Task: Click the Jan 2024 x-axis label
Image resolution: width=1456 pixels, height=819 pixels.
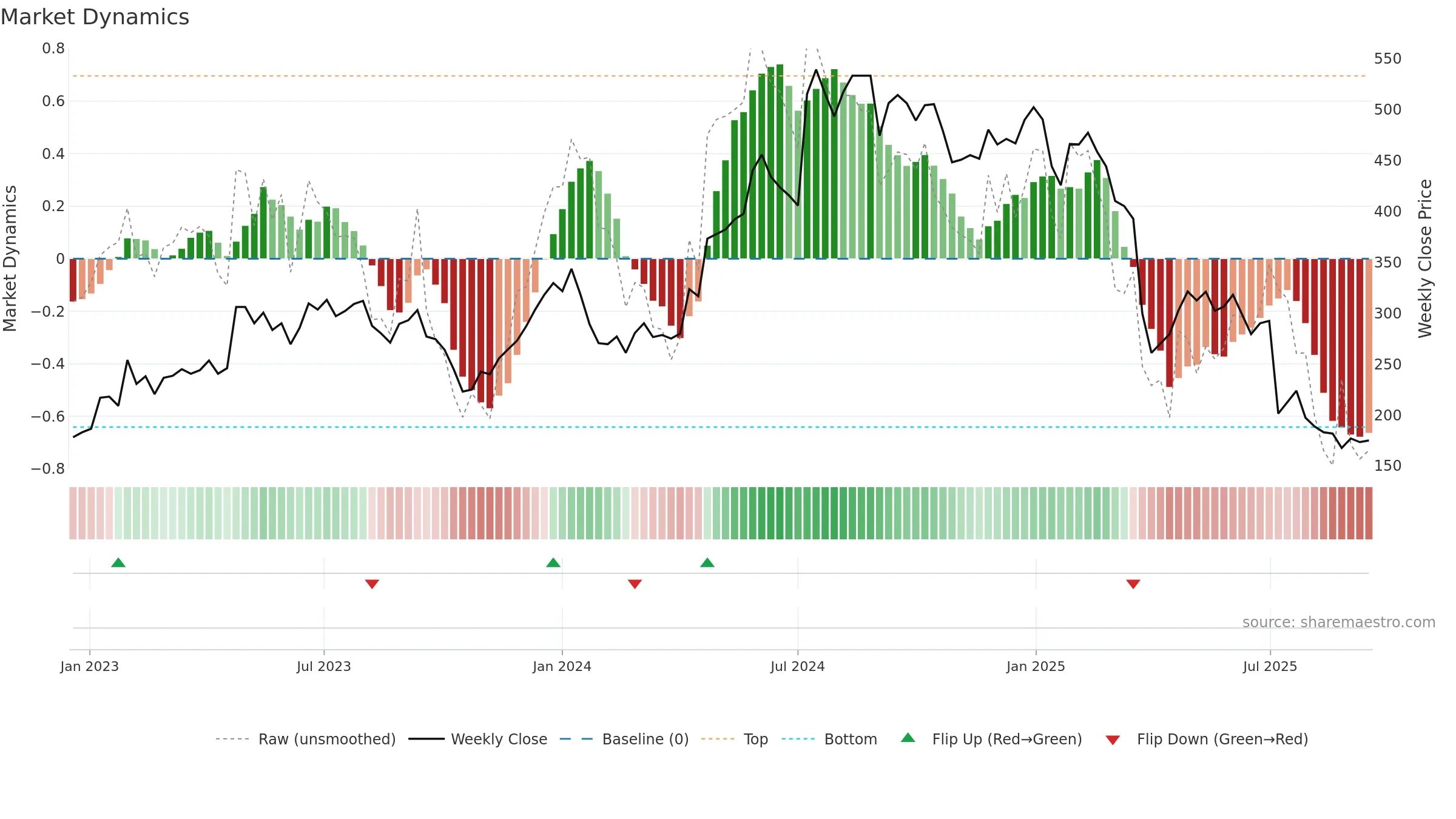Action: tap(562, 666)
